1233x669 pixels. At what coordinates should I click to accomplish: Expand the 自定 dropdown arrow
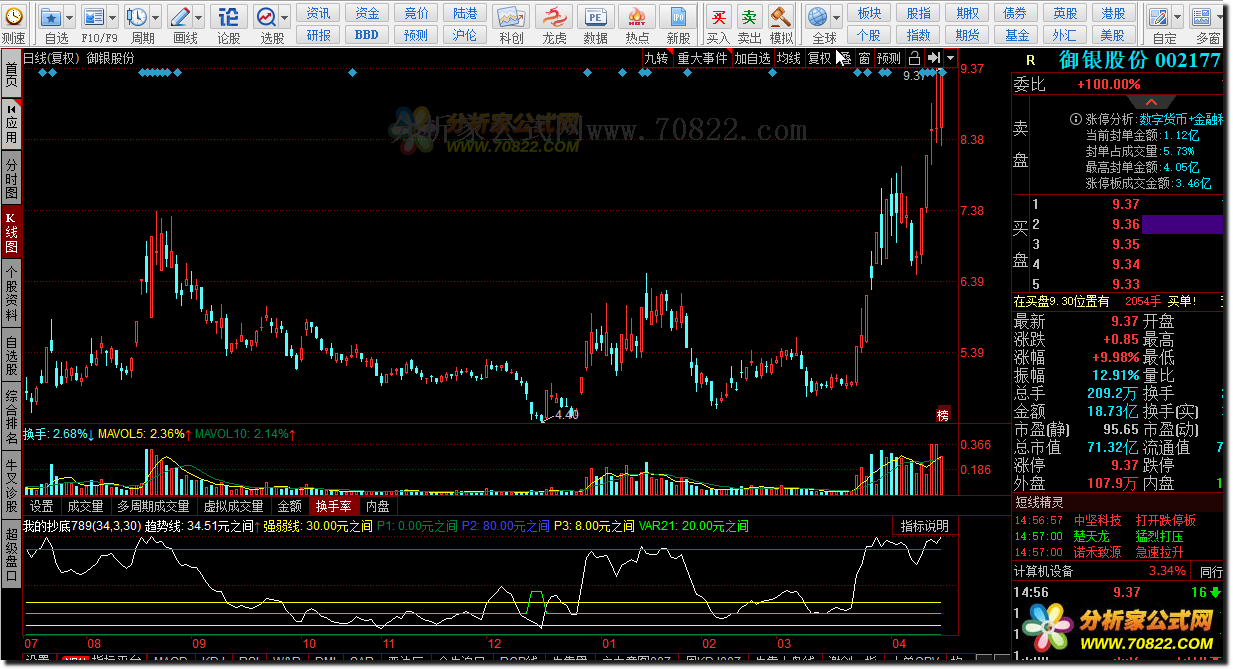(x=1178, y=17)
